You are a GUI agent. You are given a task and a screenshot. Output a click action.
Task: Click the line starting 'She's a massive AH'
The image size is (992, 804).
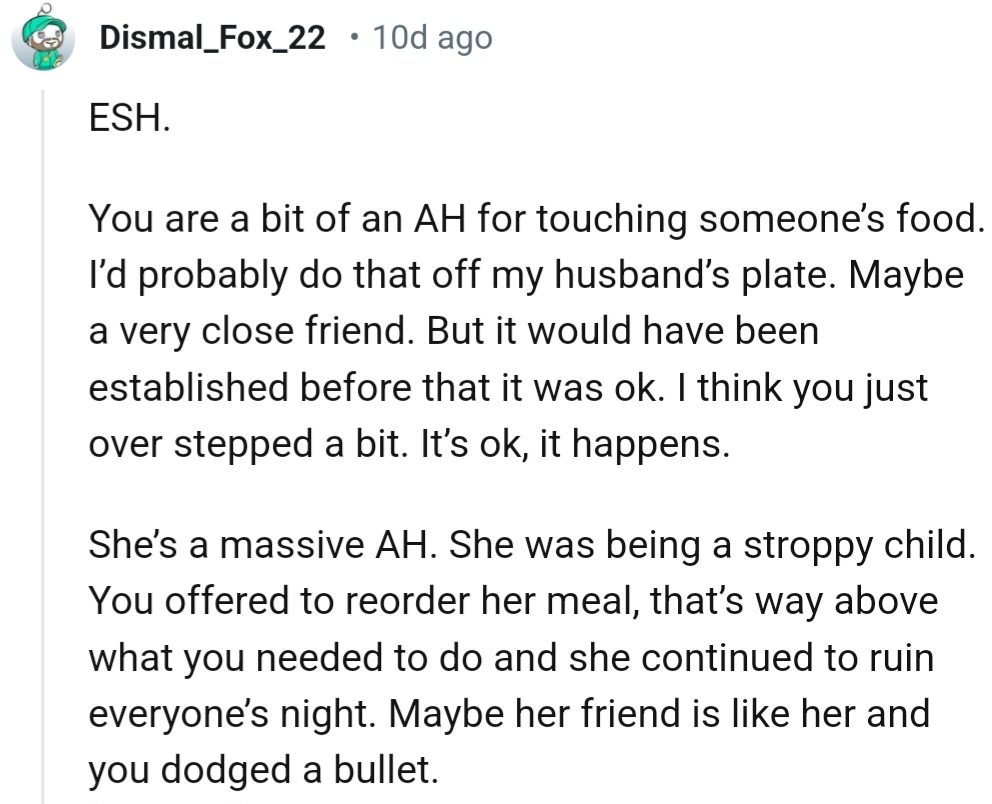pos(529,545)
